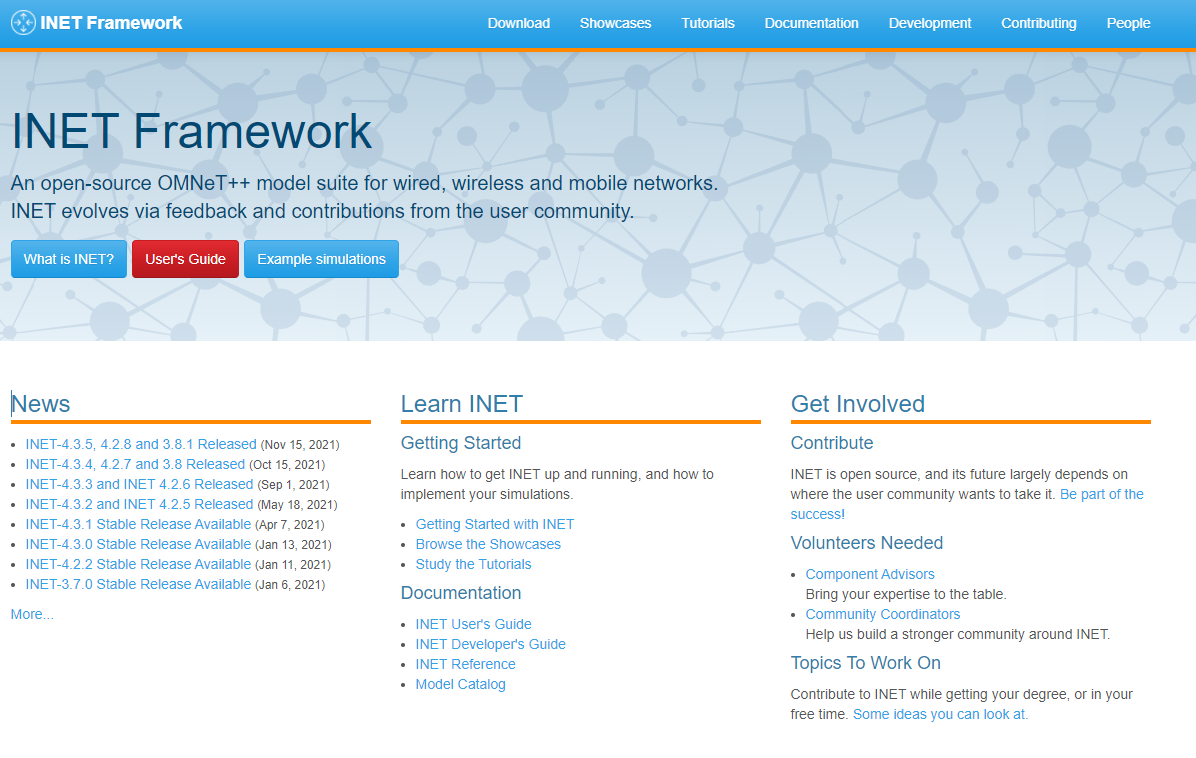The width and height of the screenshot is (1196, 758).
Task: Click text 'Help us build a stronger community around INET.'
Action: coord(958,634)
